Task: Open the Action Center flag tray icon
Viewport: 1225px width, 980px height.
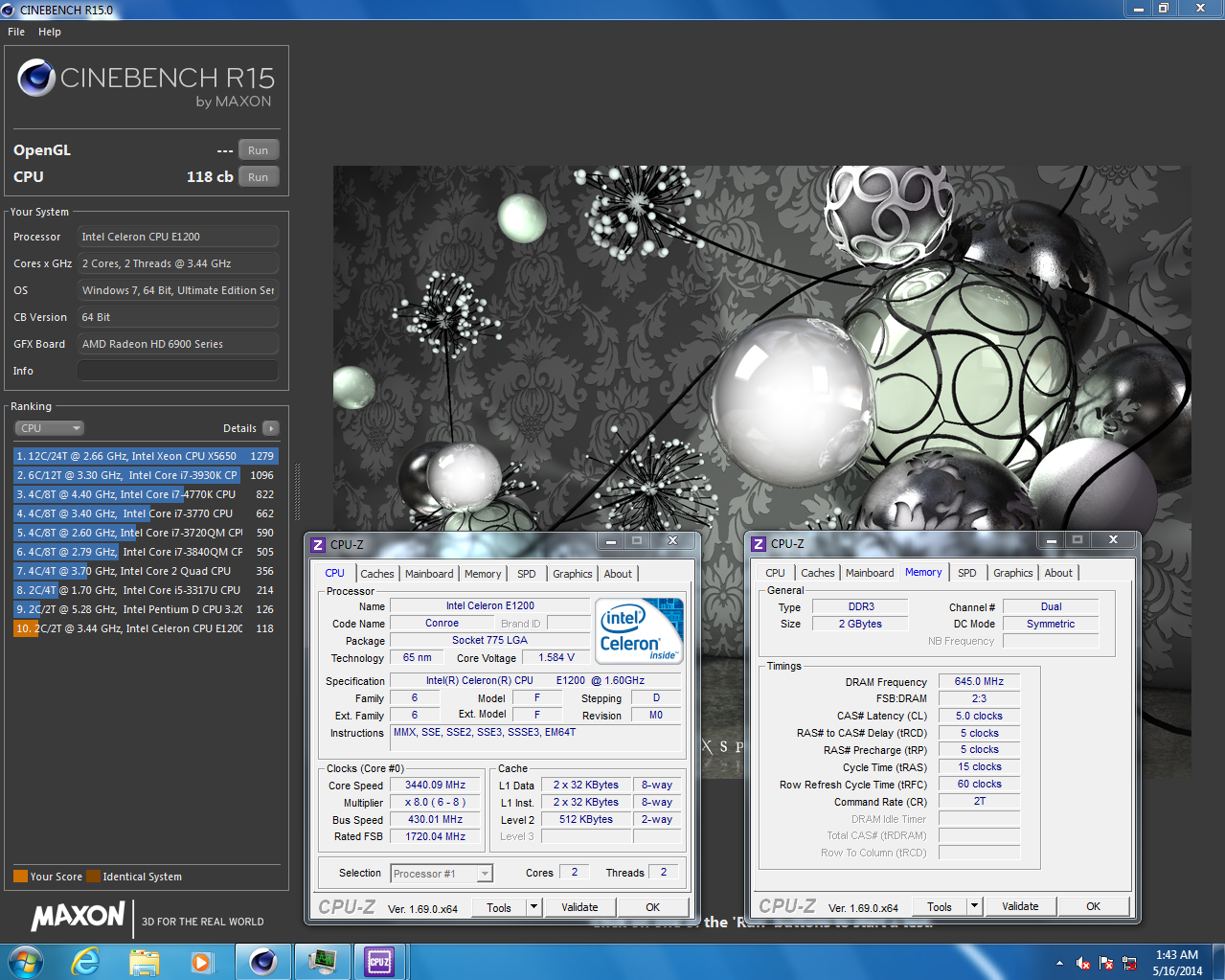Action: tap(1106, 963)
